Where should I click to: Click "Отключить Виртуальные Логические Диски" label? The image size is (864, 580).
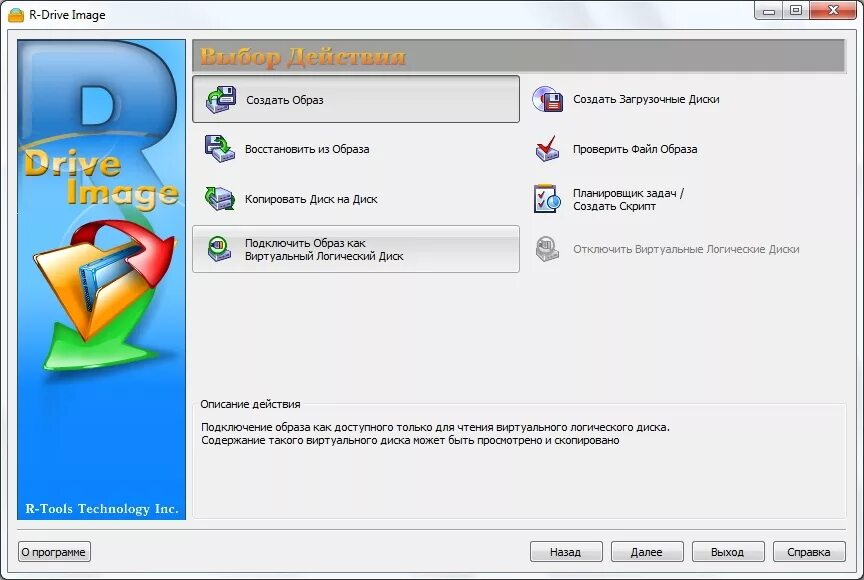686,250
